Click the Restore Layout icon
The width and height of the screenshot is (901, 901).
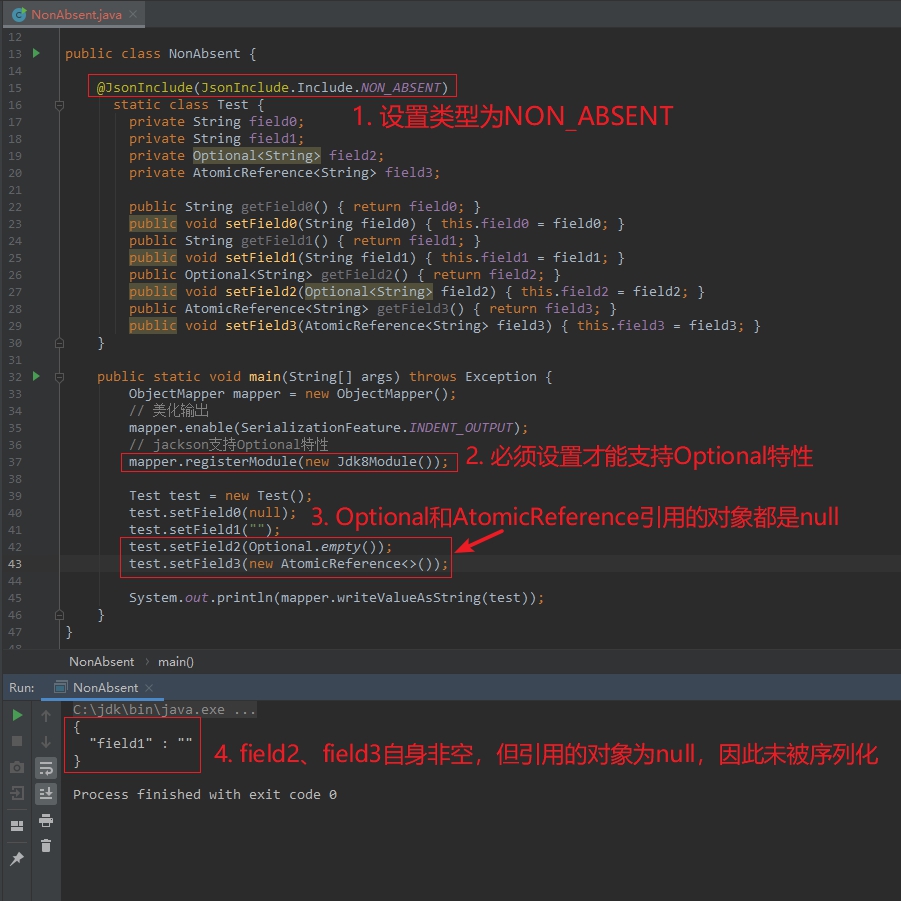click(x=17, y=826)
